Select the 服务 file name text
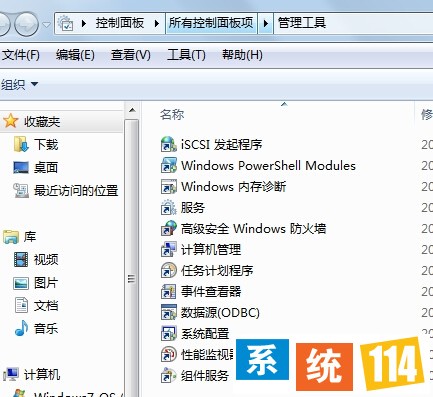The image size is (433, 397). (193, 208)
